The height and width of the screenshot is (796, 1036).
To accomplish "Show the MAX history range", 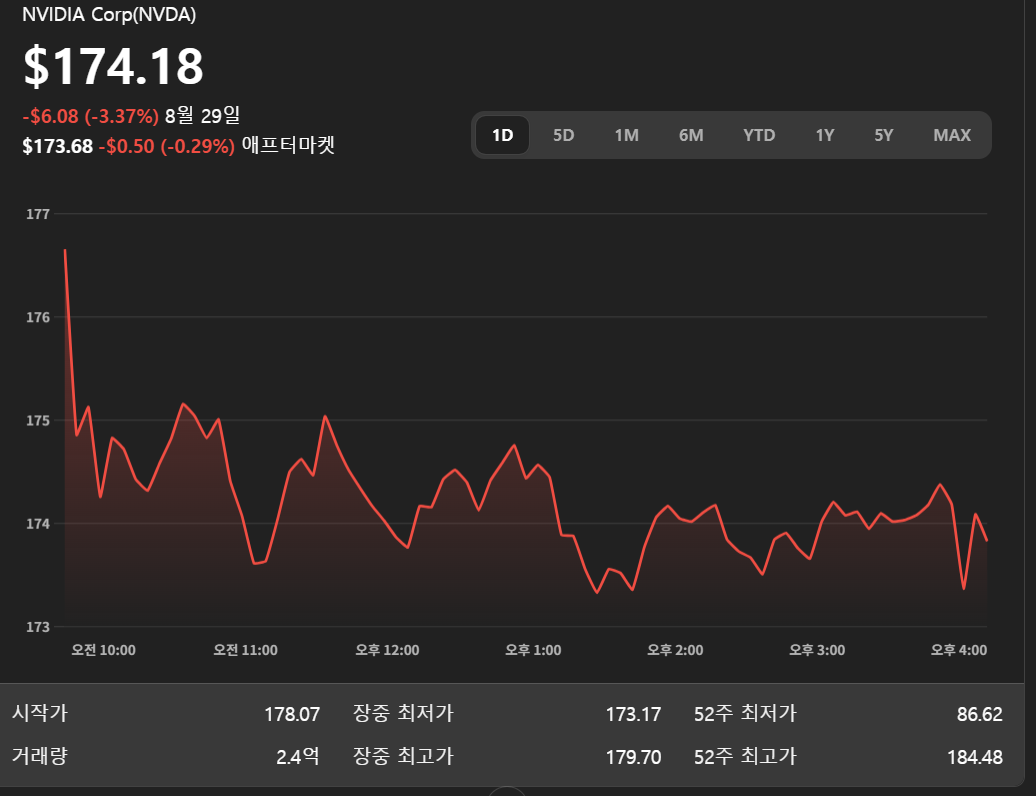I will [x=952, y=135].
